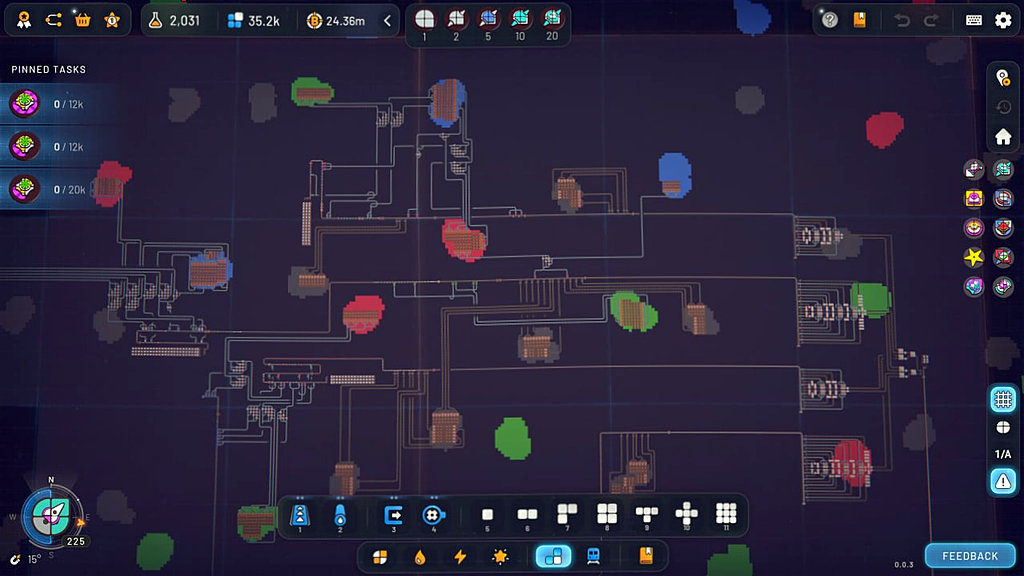1024x576 pixels.
Task: Click the red and green pinwheel shape icon
Action: coord(1003,257)
